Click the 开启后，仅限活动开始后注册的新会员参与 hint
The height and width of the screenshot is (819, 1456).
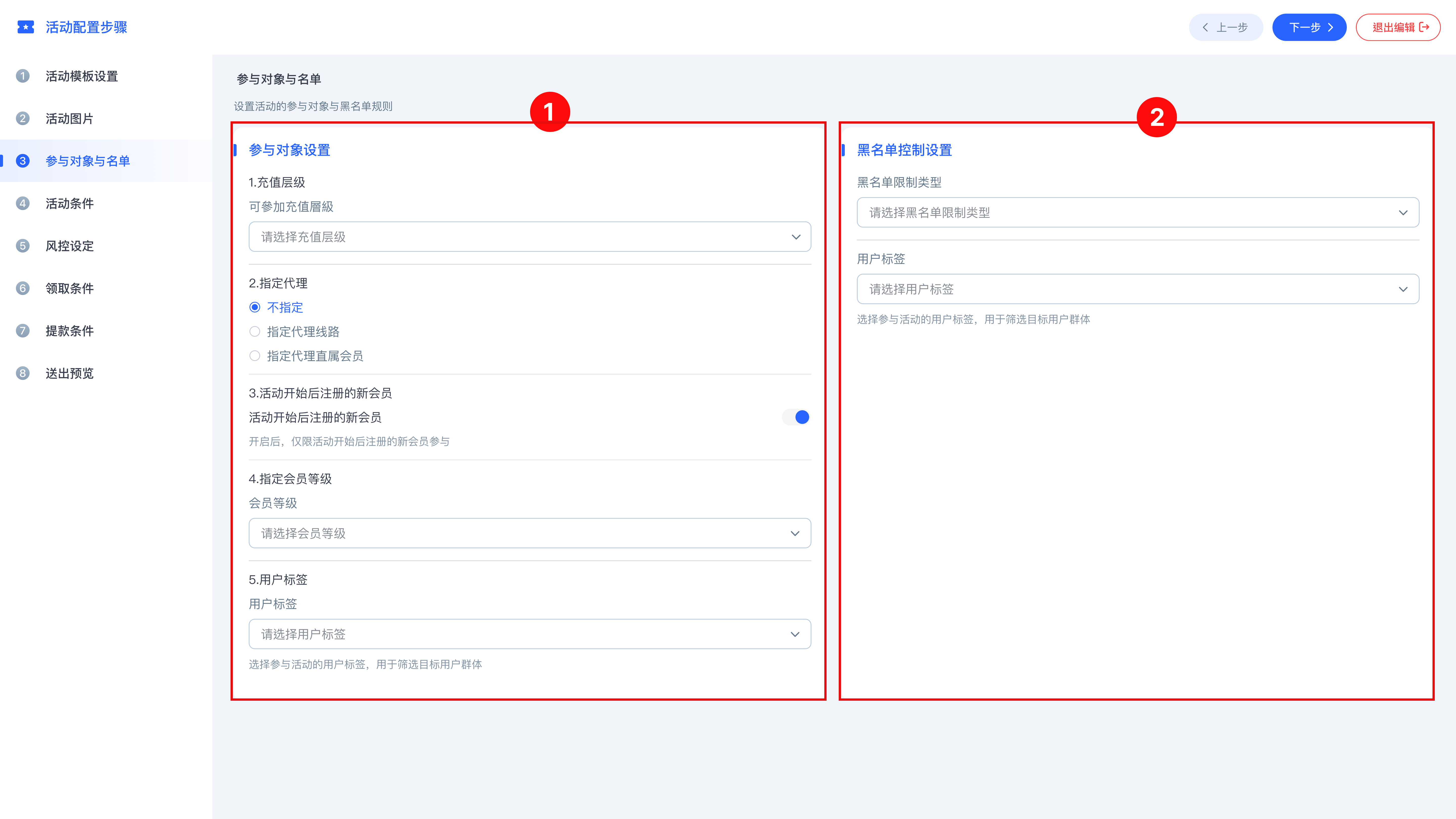click(349, 441)
